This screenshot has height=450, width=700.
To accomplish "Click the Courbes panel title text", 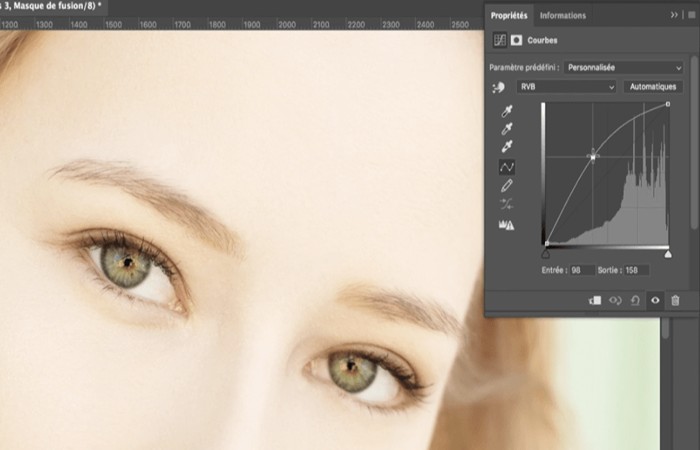I will [x=542, y=41].
